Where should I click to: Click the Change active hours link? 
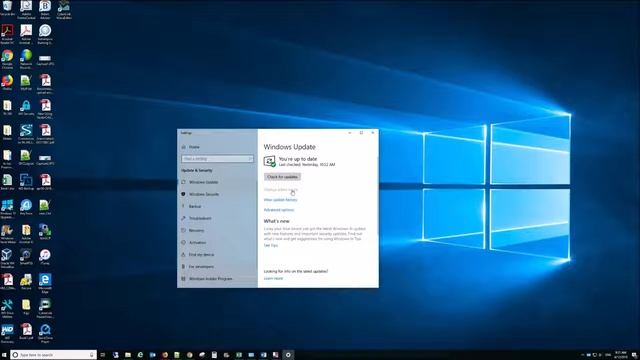[x=280, y=190]
